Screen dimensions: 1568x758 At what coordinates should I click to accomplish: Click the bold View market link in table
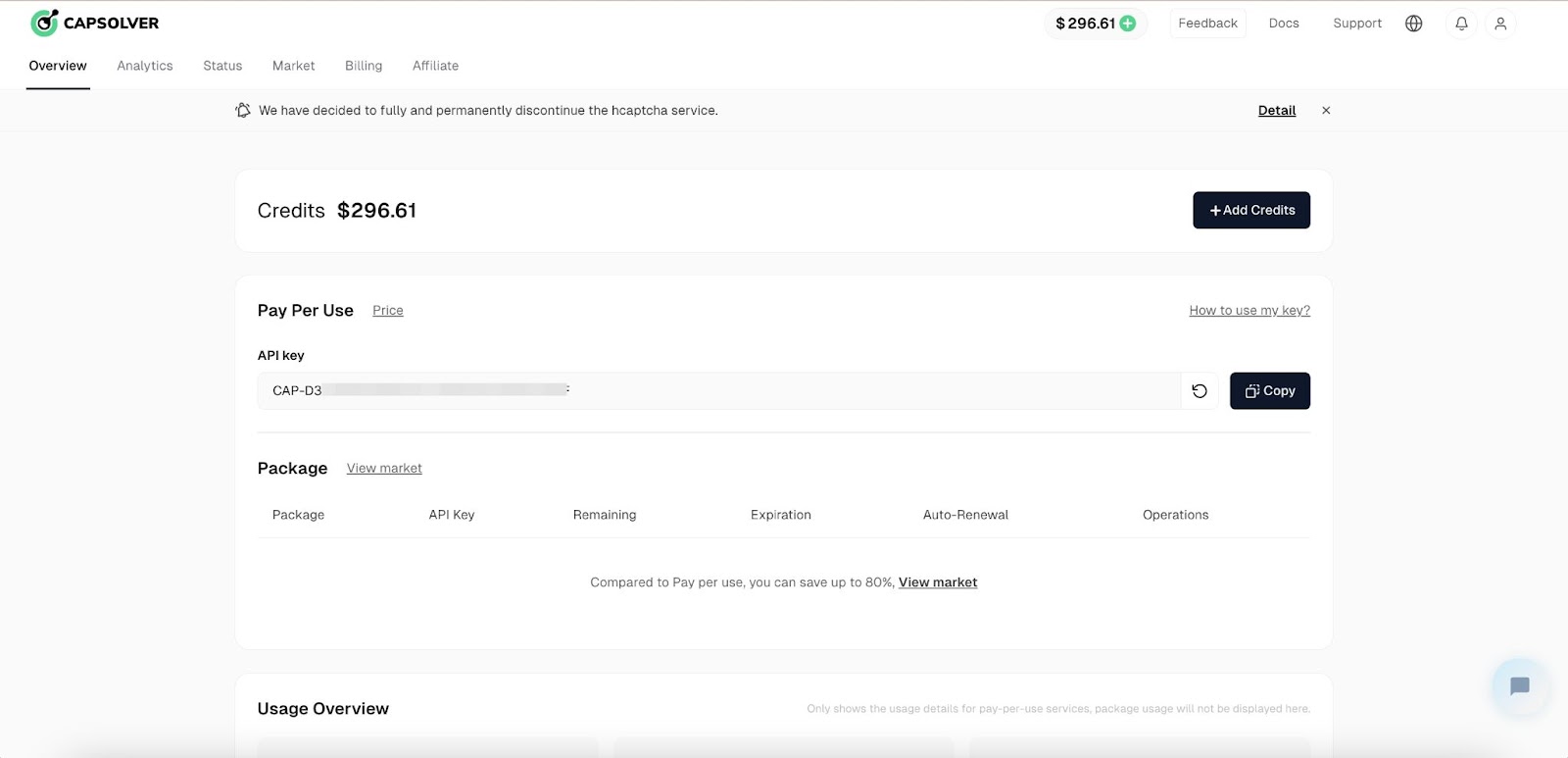tap(938, 582)
